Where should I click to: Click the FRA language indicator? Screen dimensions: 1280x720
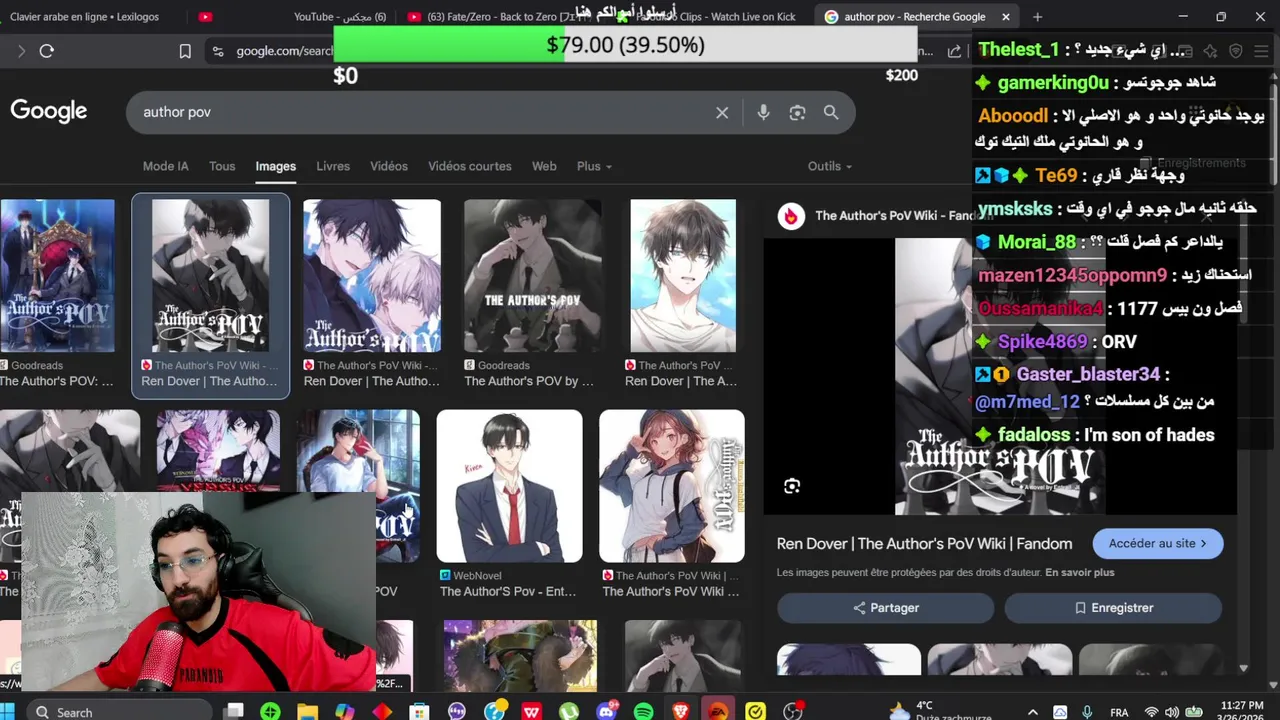(x=1119, y=712)
